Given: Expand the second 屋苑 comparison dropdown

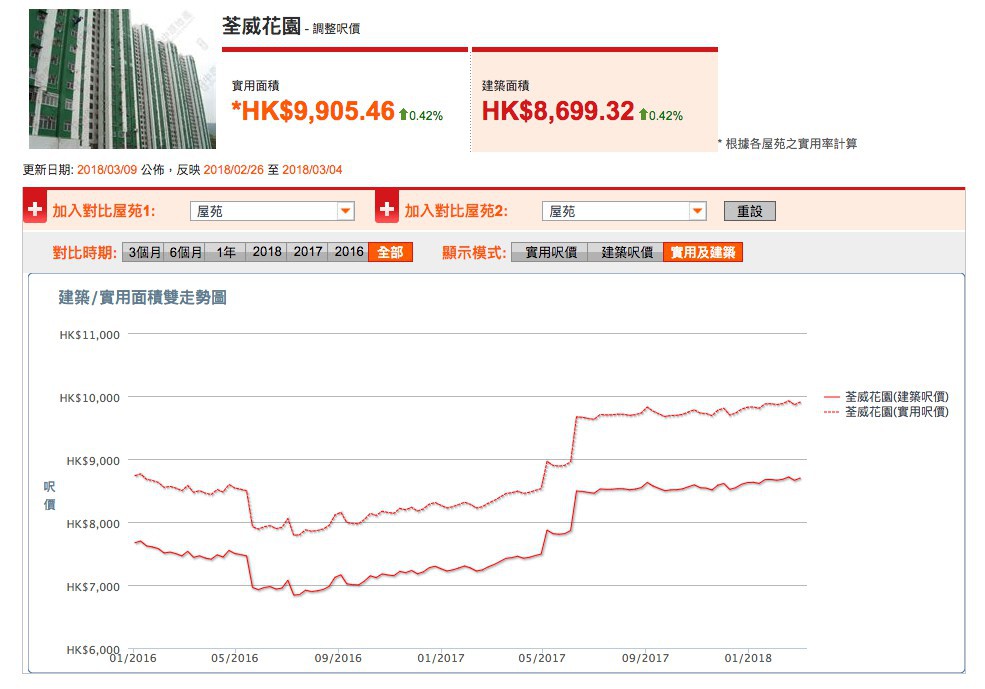Looking at the screenshot, I should (624, 211).
